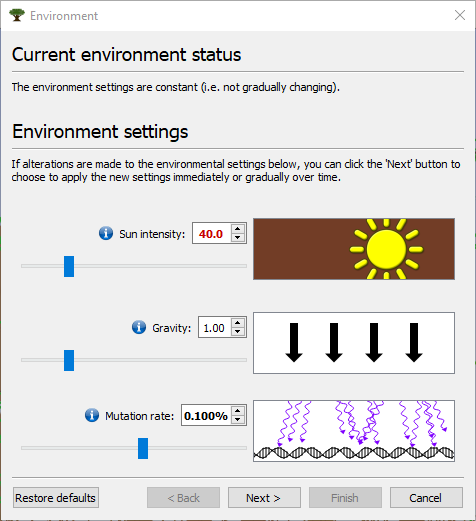Click the Mutation rate info icon
476x521 pixels.
[x=92, y=415]
